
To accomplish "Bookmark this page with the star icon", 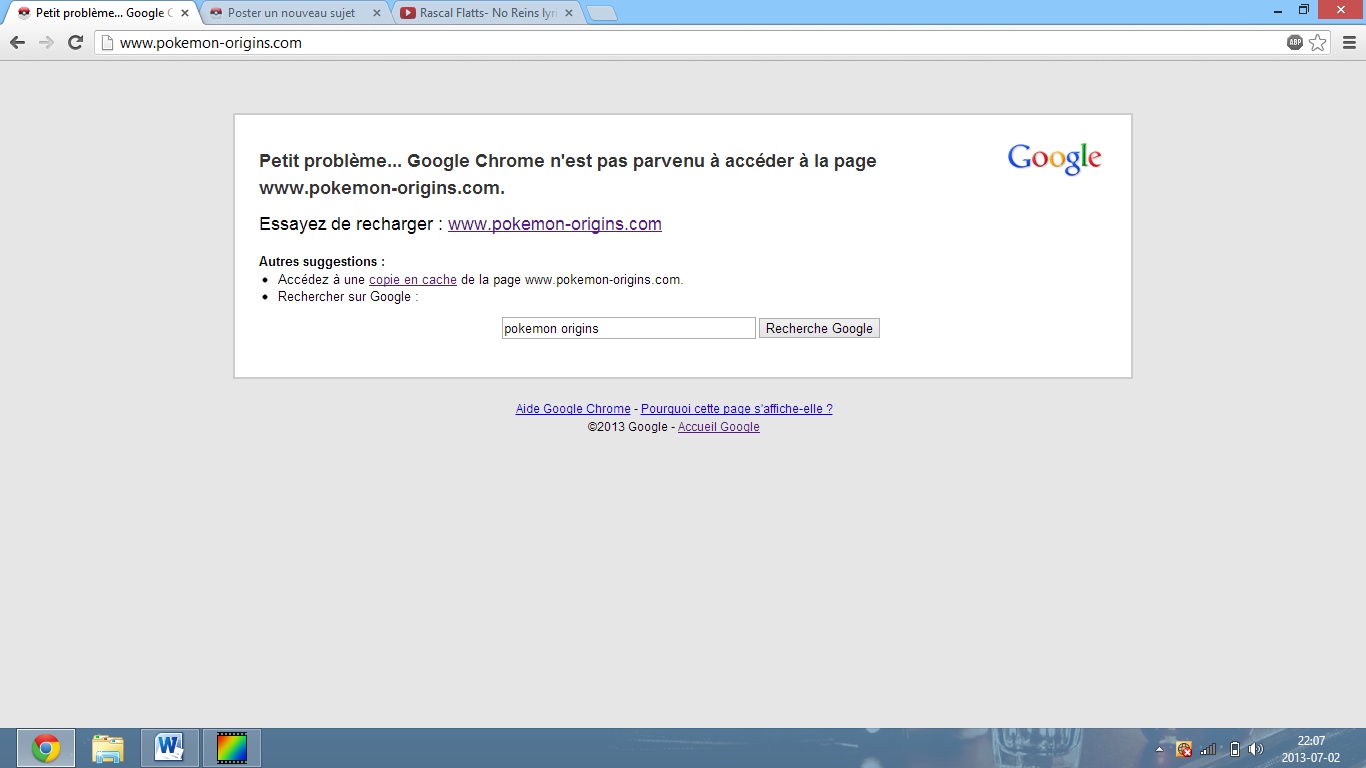I will tap(1318, 43).
